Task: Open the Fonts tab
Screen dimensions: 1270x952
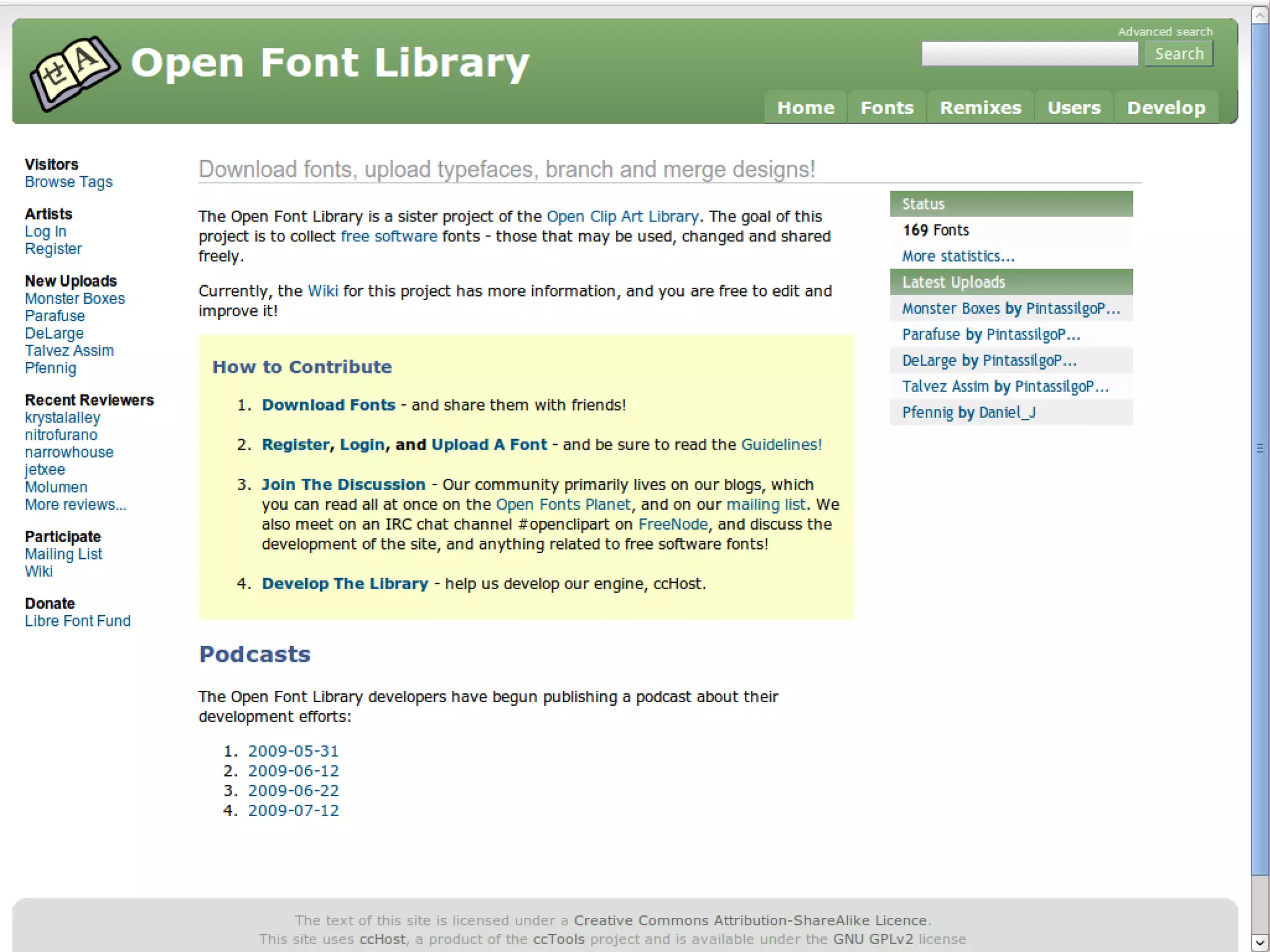Action: [886, 108]
